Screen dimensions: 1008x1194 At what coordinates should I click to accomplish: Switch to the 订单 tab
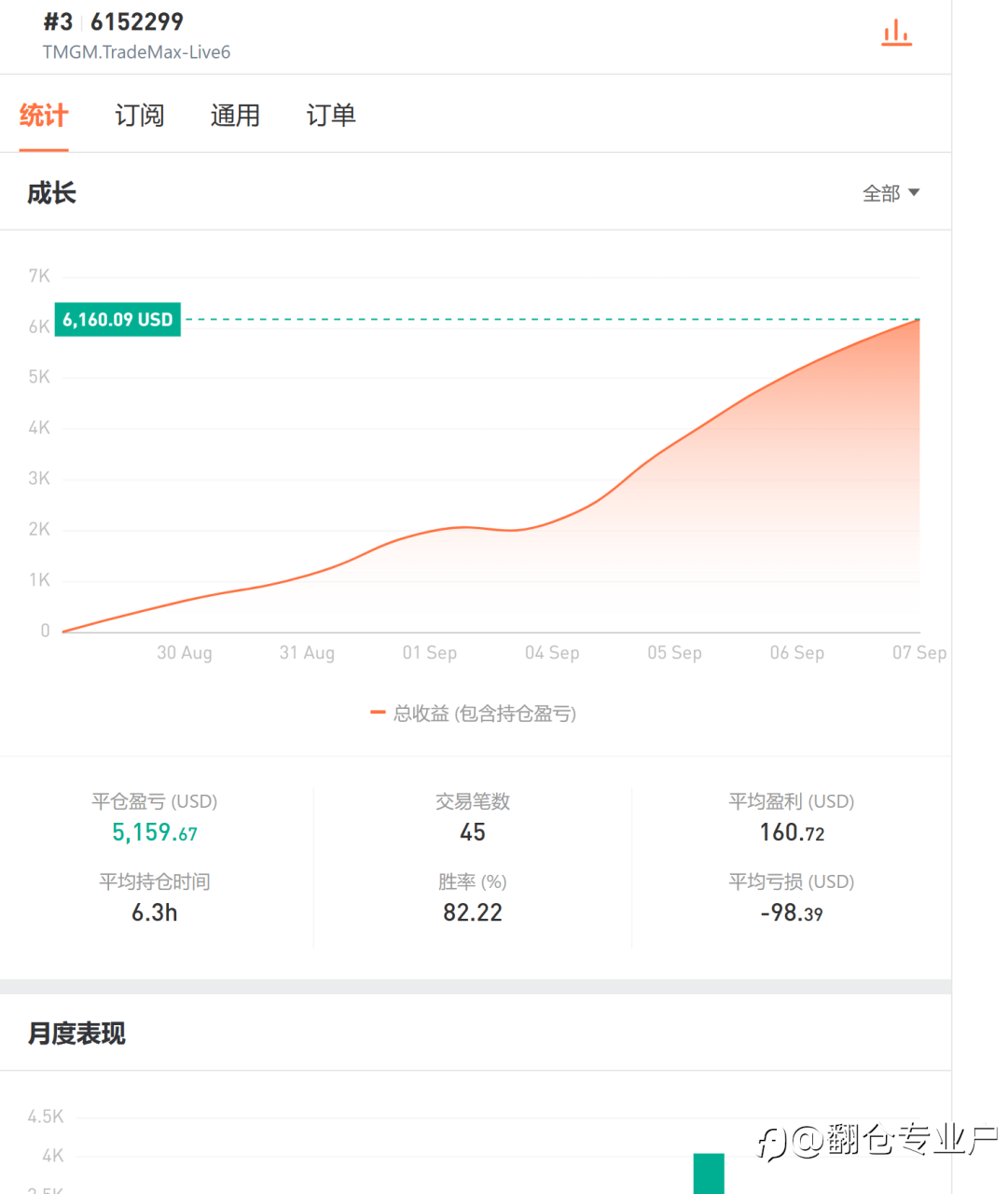331,116
